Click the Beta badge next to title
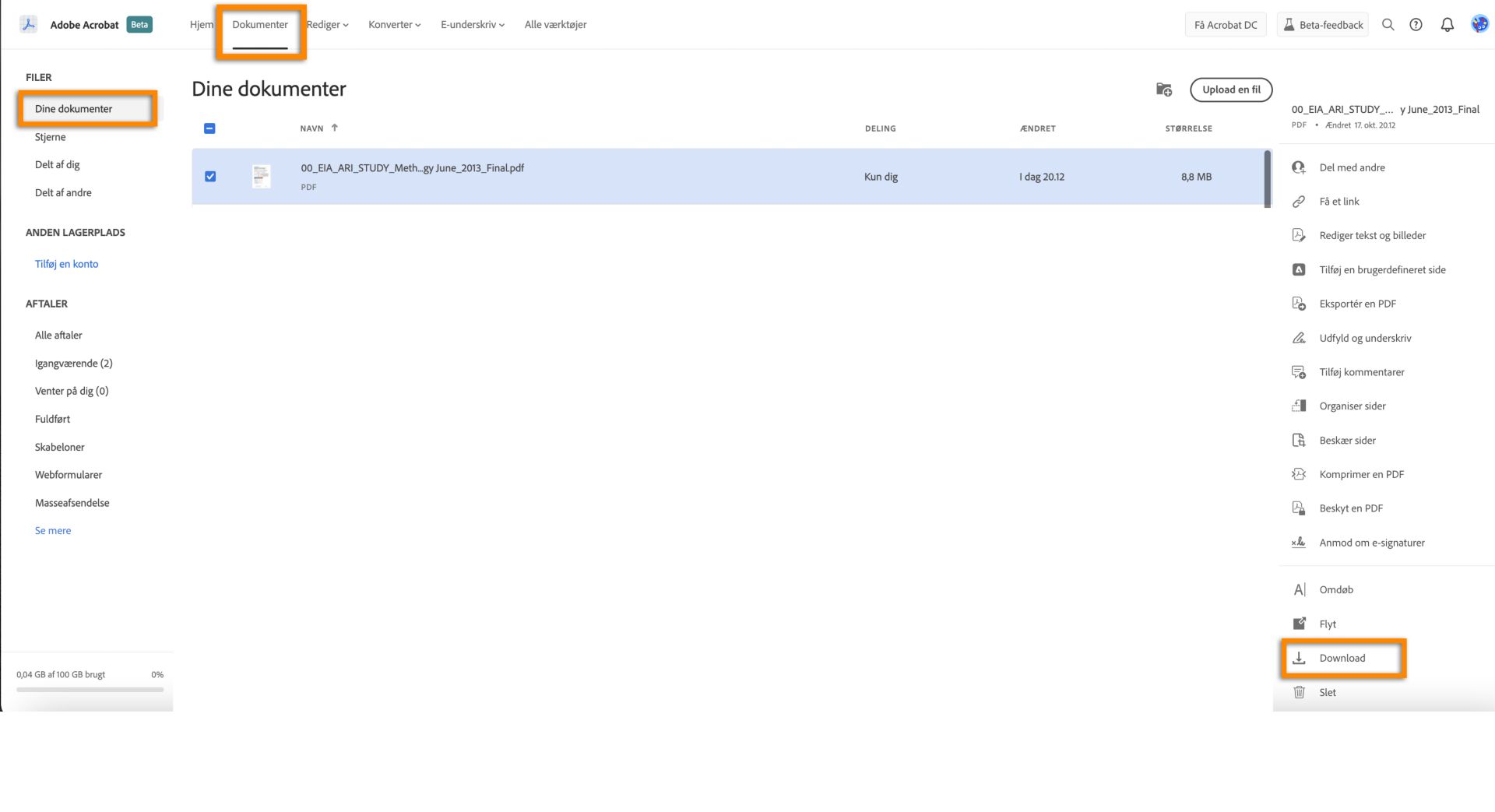This screenshot has width=1495, height=812. (139, 25)
